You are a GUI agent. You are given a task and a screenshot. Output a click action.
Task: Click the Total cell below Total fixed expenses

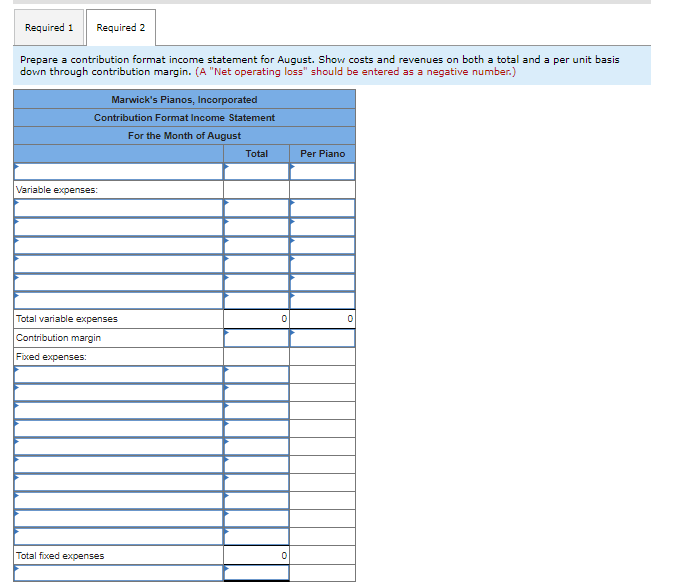pos(257,573)
